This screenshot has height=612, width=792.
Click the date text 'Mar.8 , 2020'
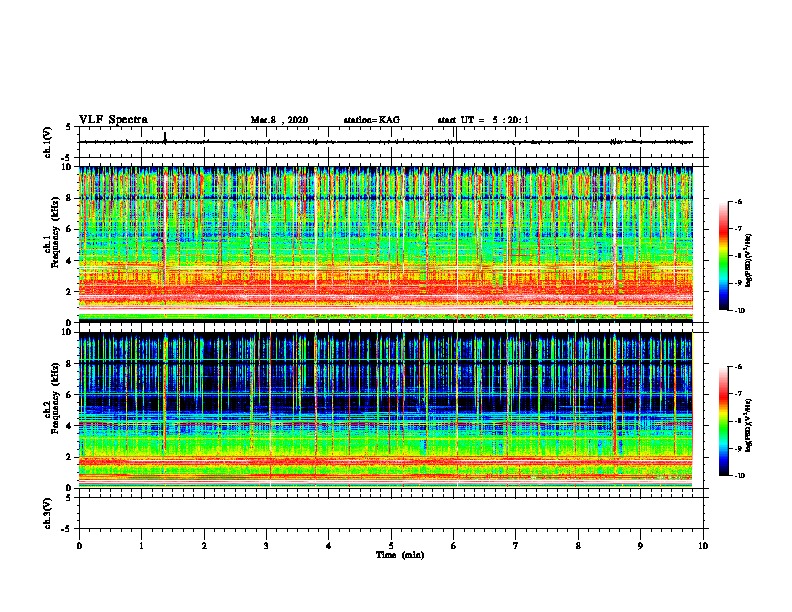click(279, 120)
